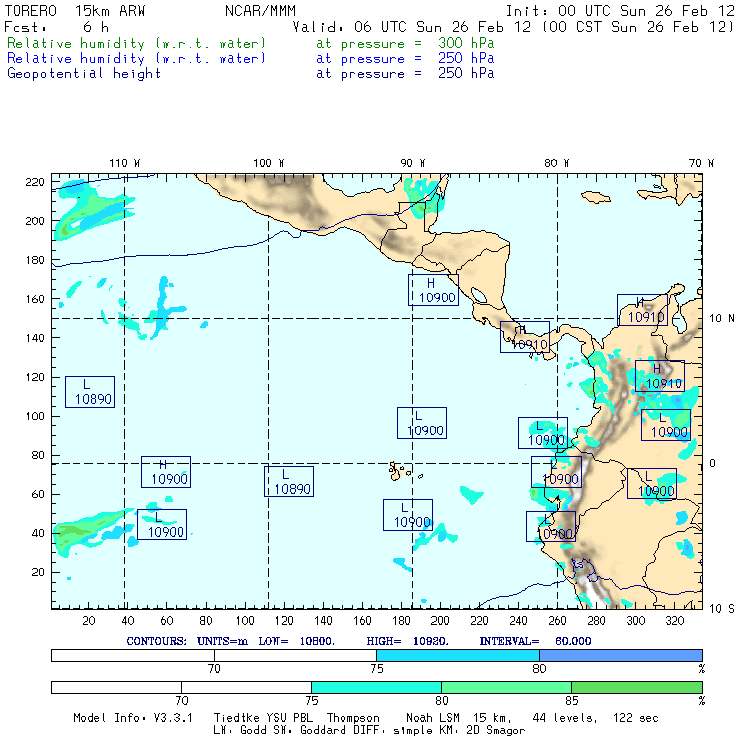Click the '100 W' longitude label
Image resolution: width=740 pixels, height=740 pixels.
pos(269,163)
